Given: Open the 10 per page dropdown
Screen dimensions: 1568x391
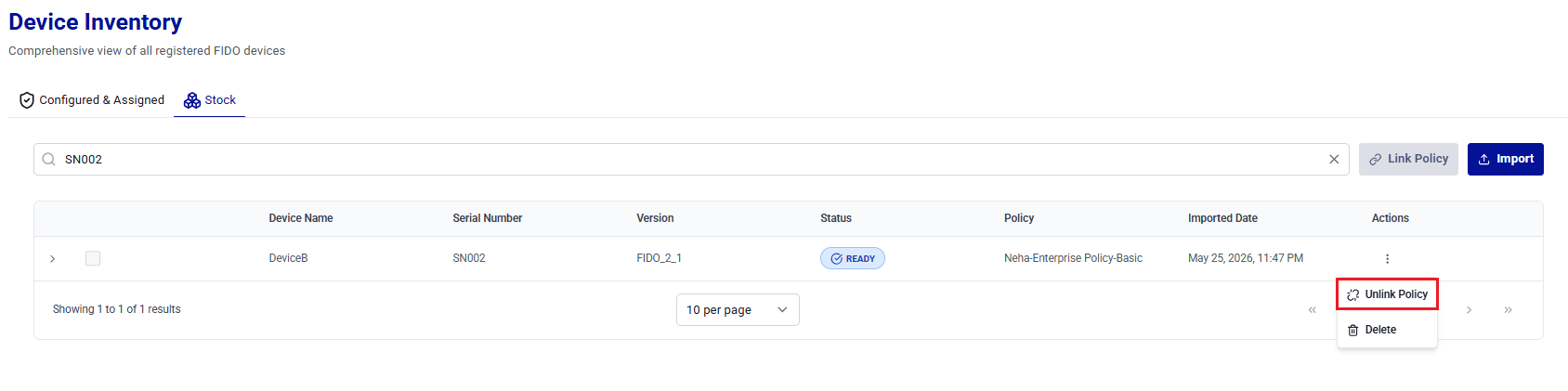Looking at the screenshot, I should [738, 310].
